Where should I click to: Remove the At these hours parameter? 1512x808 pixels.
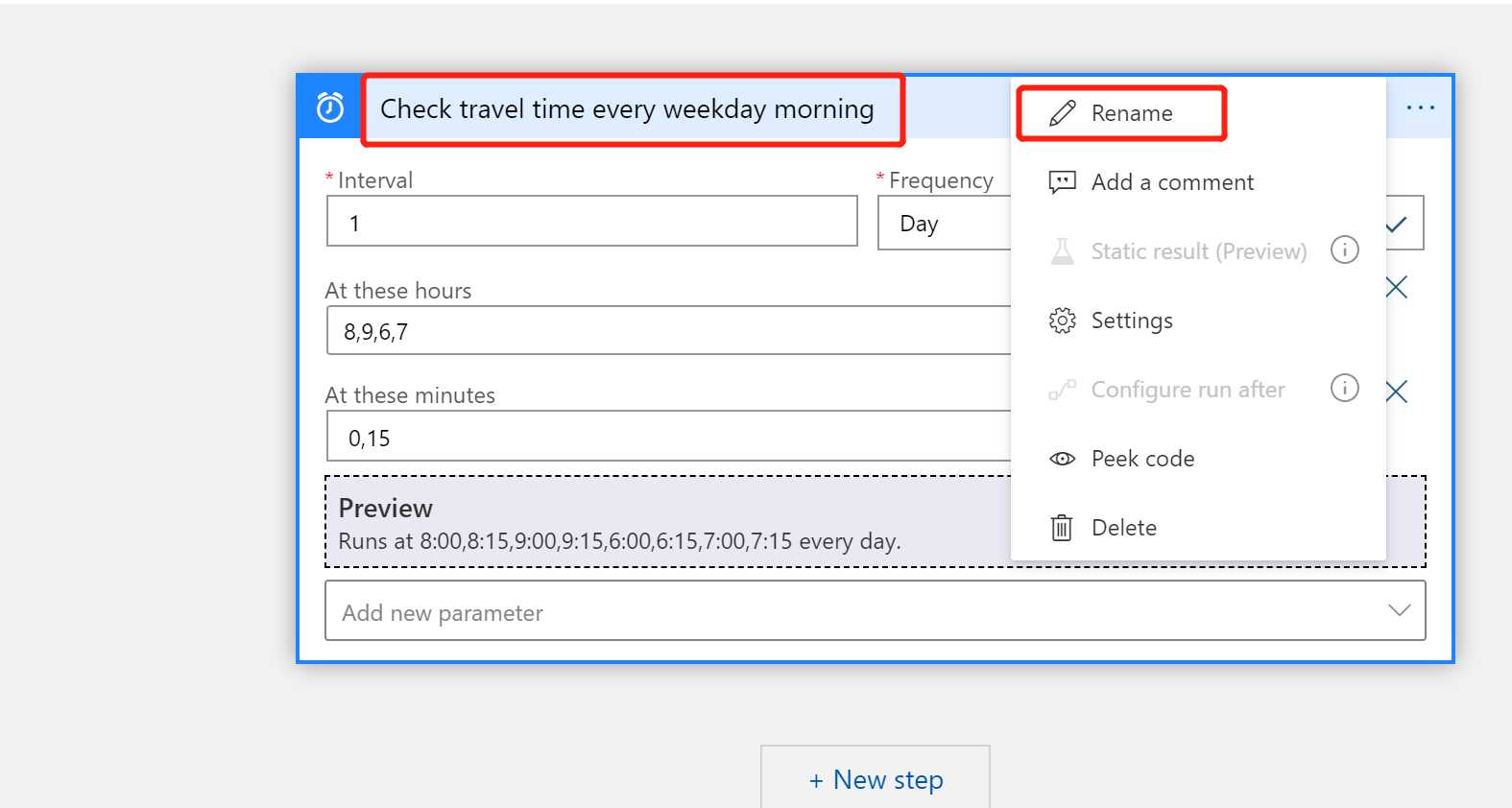(x=1397, y=287)
